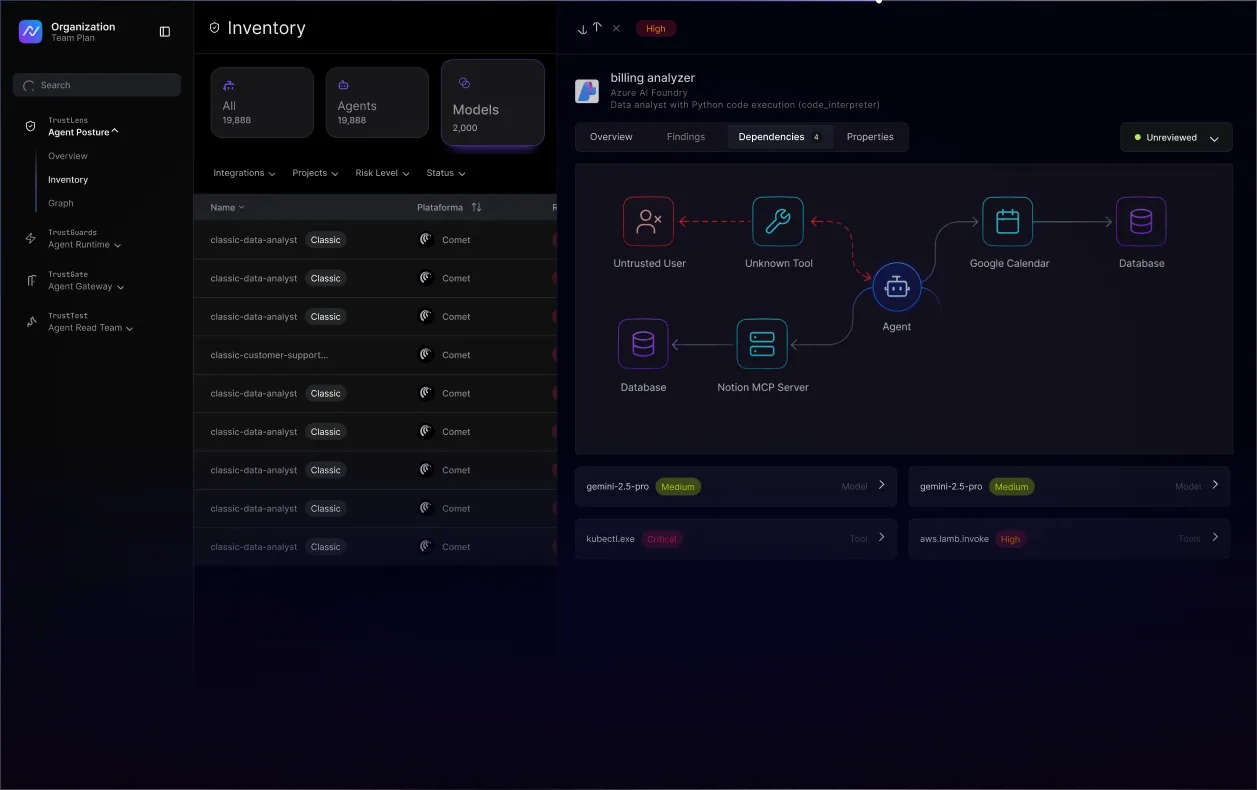
Task: Click the icon on the All card
Action: 229,85
